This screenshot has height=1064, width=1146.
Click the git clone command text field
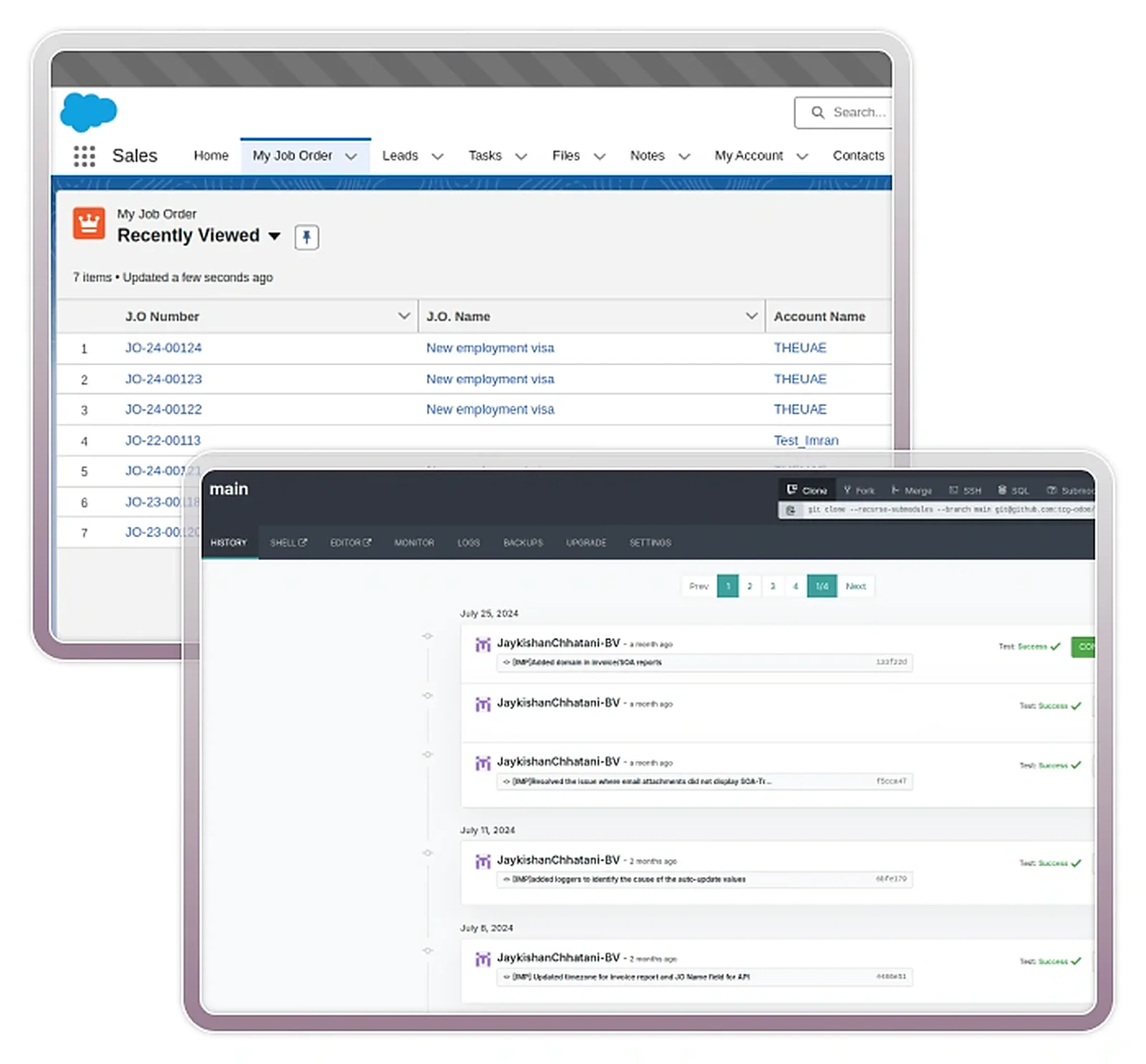[x=950, y=510]
